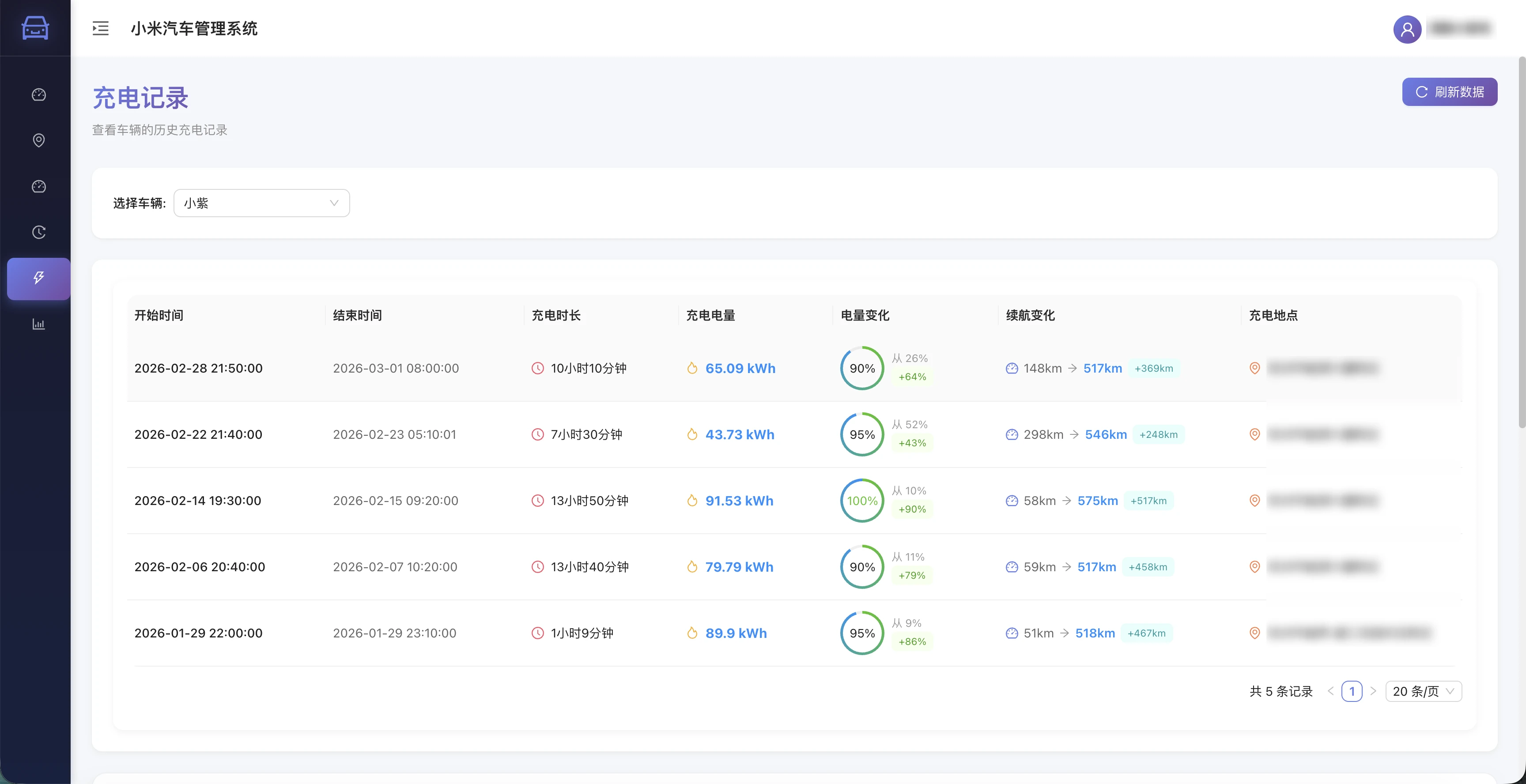Image resolution: width=1526 pixels, height=784 pixels.
Task: Click the flame icon beside 65.09 kWh
Action: click(x=692, y=368)
